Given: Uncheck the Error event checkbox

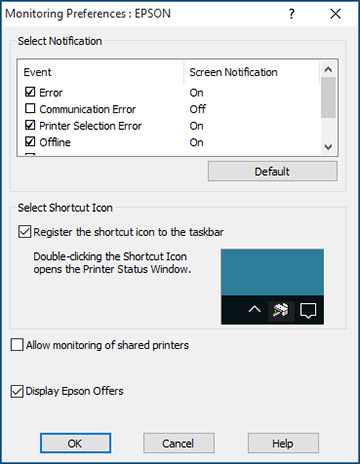Looking at the screenshot, I should (30, 92).
